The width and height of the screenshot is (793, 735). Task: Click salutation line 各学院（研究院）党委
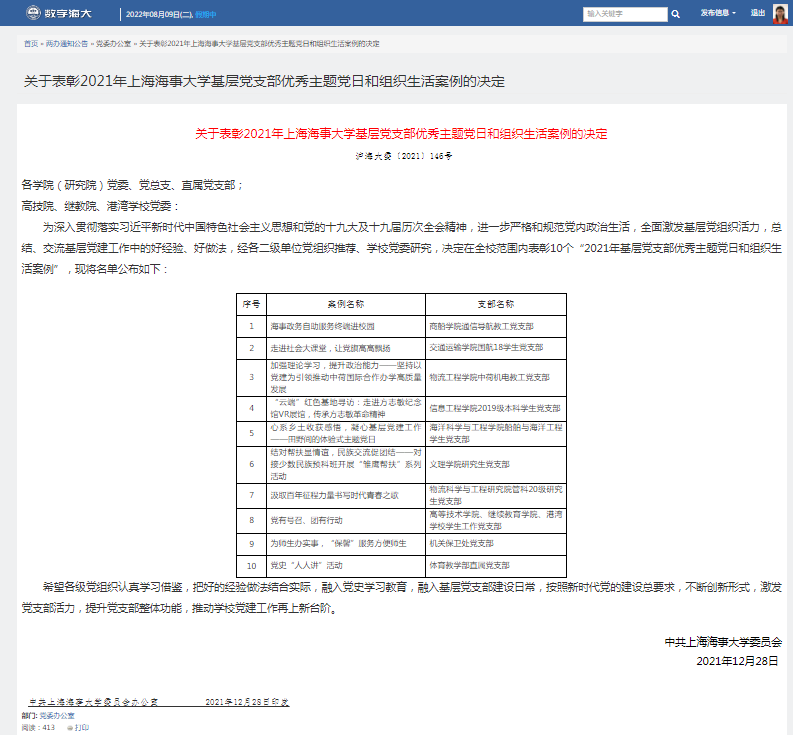[x=133, y=186]
